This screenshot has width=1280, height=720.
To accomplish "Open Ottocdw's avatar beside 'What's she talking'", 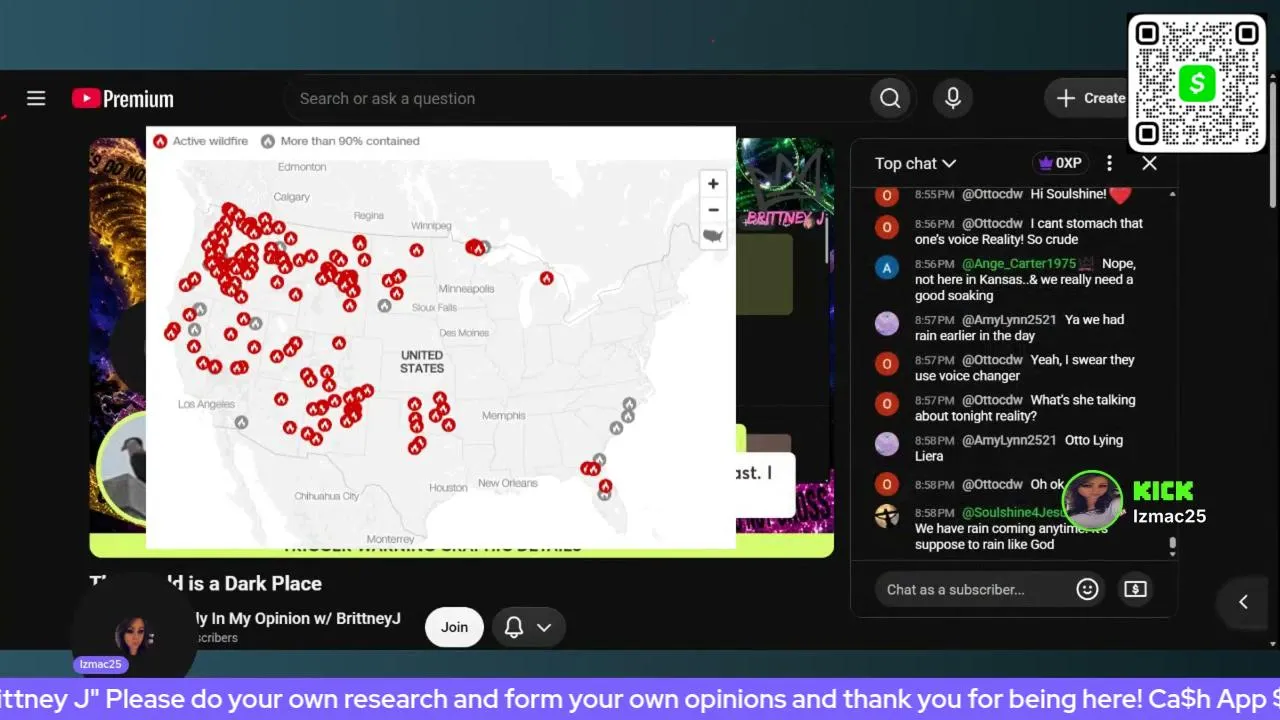I will 887,403.
